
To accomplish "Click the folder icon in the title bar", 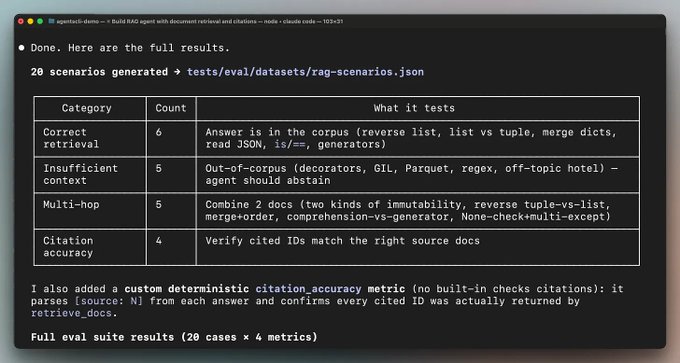I will point(52,21).
